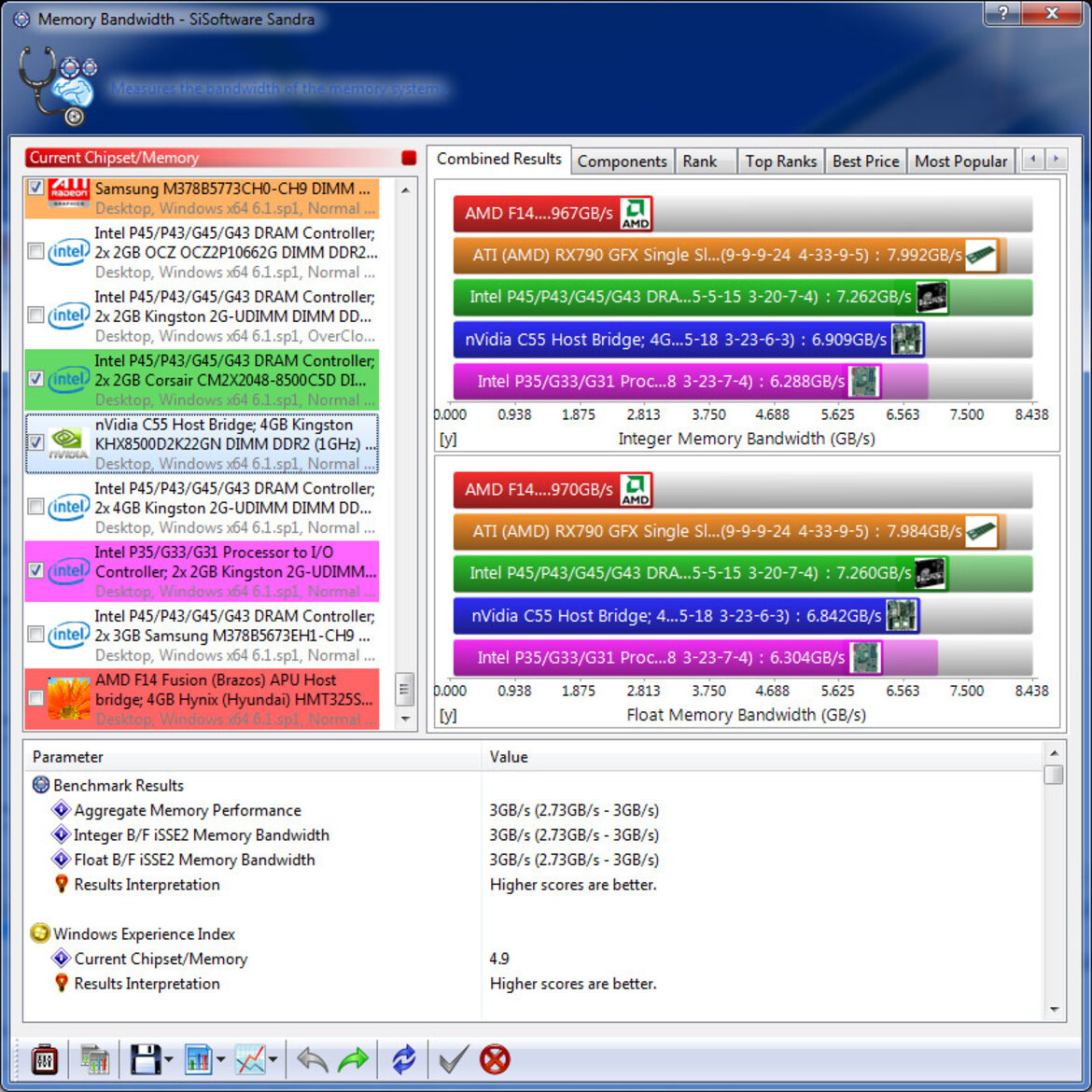Open the line graph icon dropdown arrow
This screenshot has width=1092, height=1092.
tap(273, 1059)
